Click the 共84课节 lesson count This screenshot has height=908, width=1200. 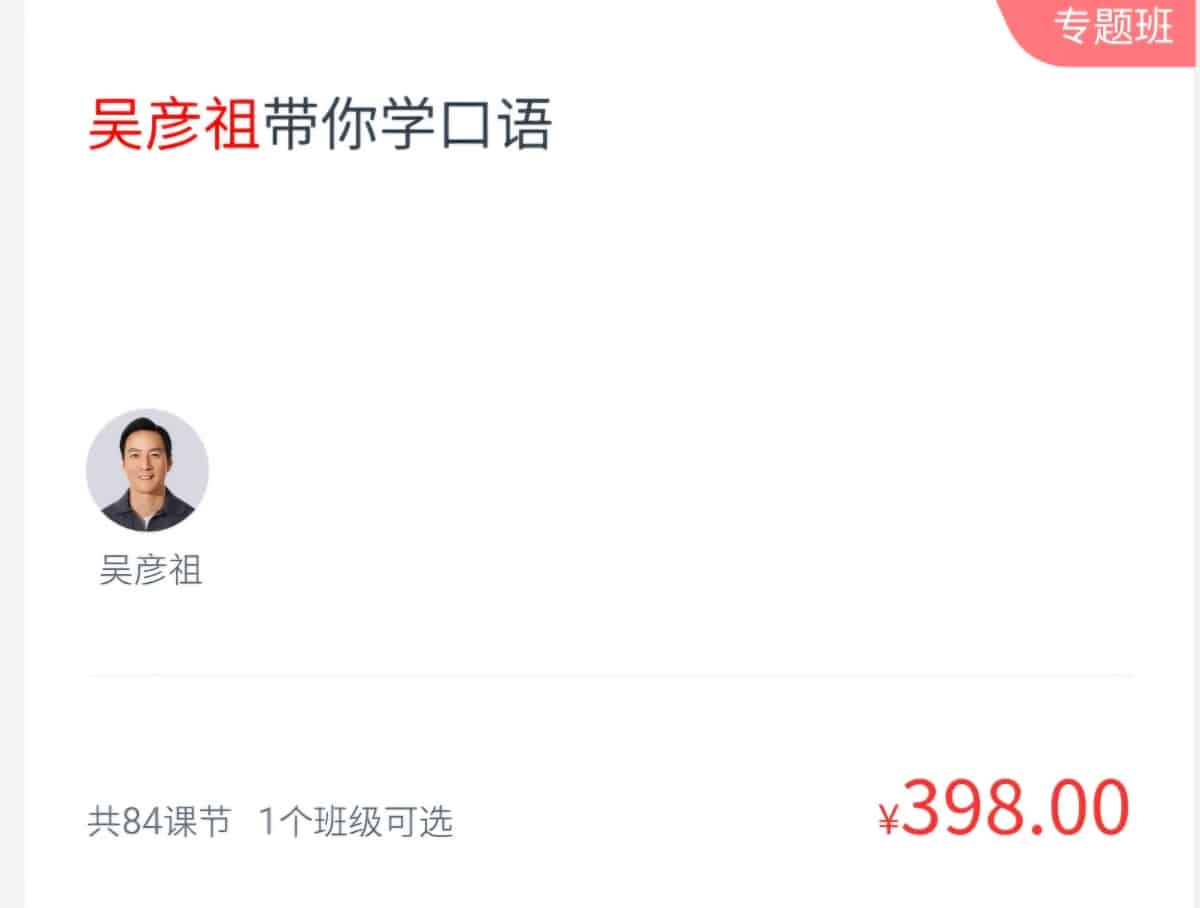[159, 822]
